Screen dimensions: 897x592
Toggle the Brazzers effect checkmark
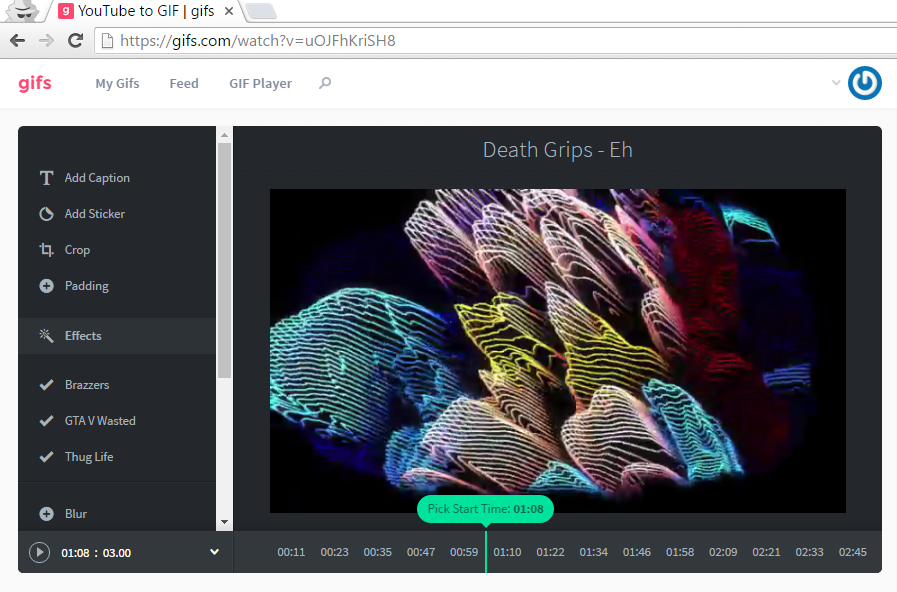[46, 385]
